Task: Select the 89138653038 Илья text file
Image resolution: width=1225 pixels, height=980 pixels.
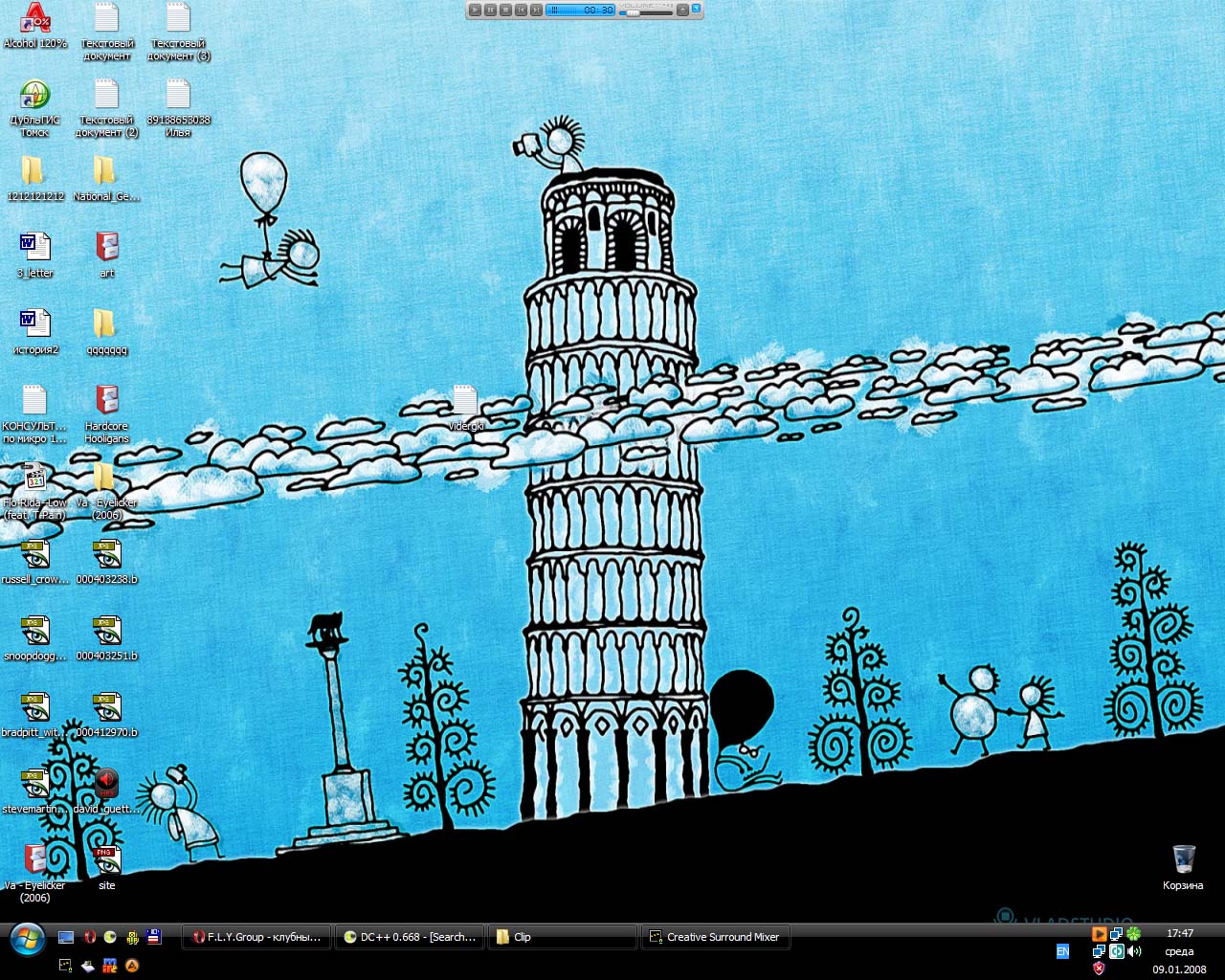Action: 178,108
